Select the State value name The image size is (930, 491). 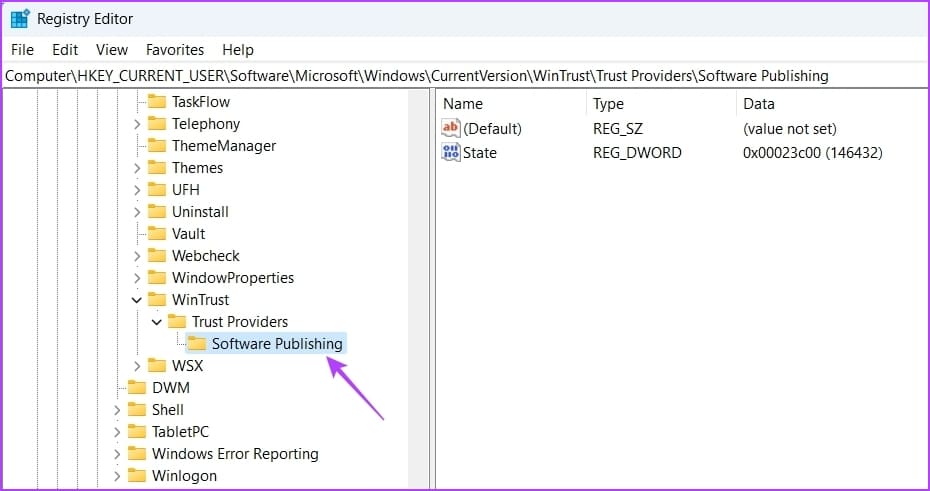point(480,152)
